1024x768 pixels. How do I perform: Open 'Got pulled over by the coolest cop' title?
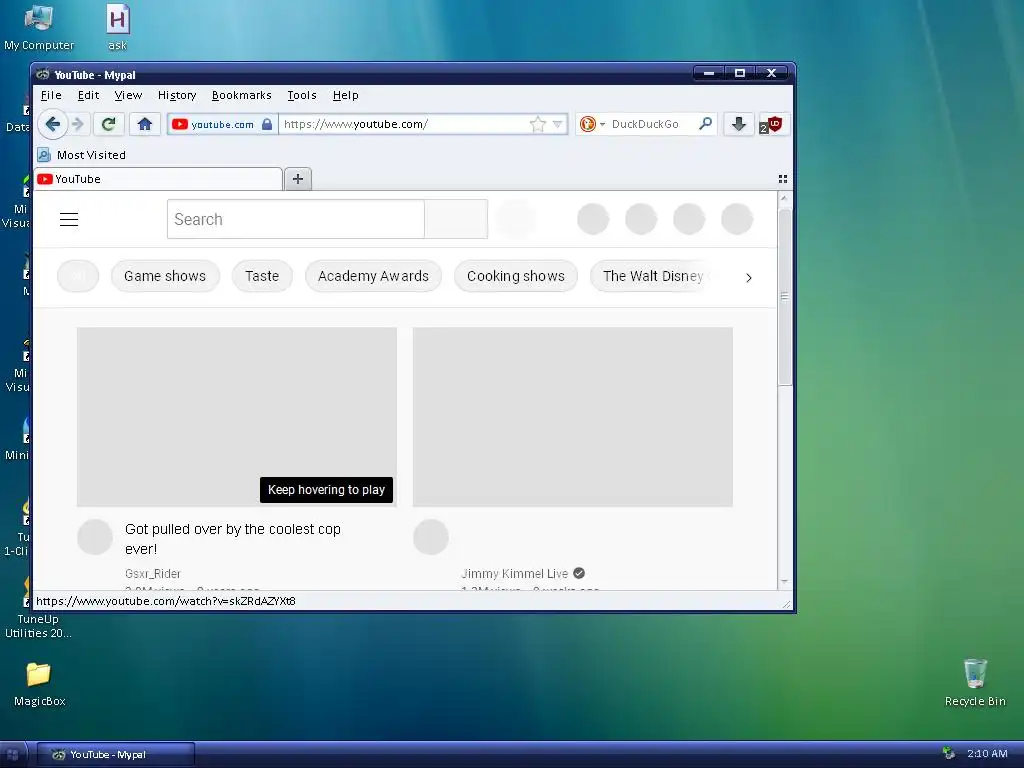[x=232, y=539]
